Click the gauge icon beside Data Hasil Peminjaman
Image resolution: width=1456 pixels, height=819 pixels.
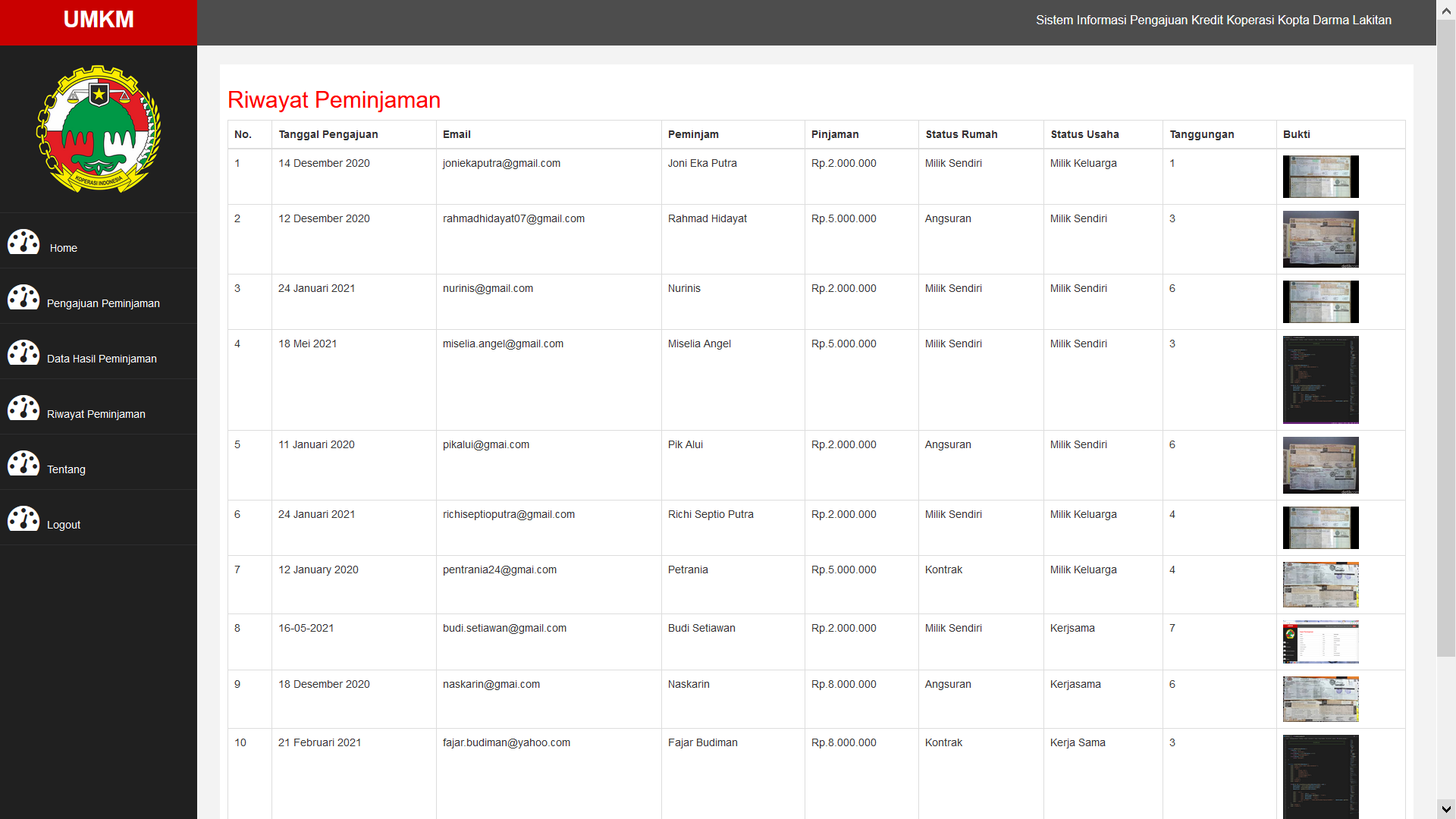pyautogui.click(x=24, y=353)
